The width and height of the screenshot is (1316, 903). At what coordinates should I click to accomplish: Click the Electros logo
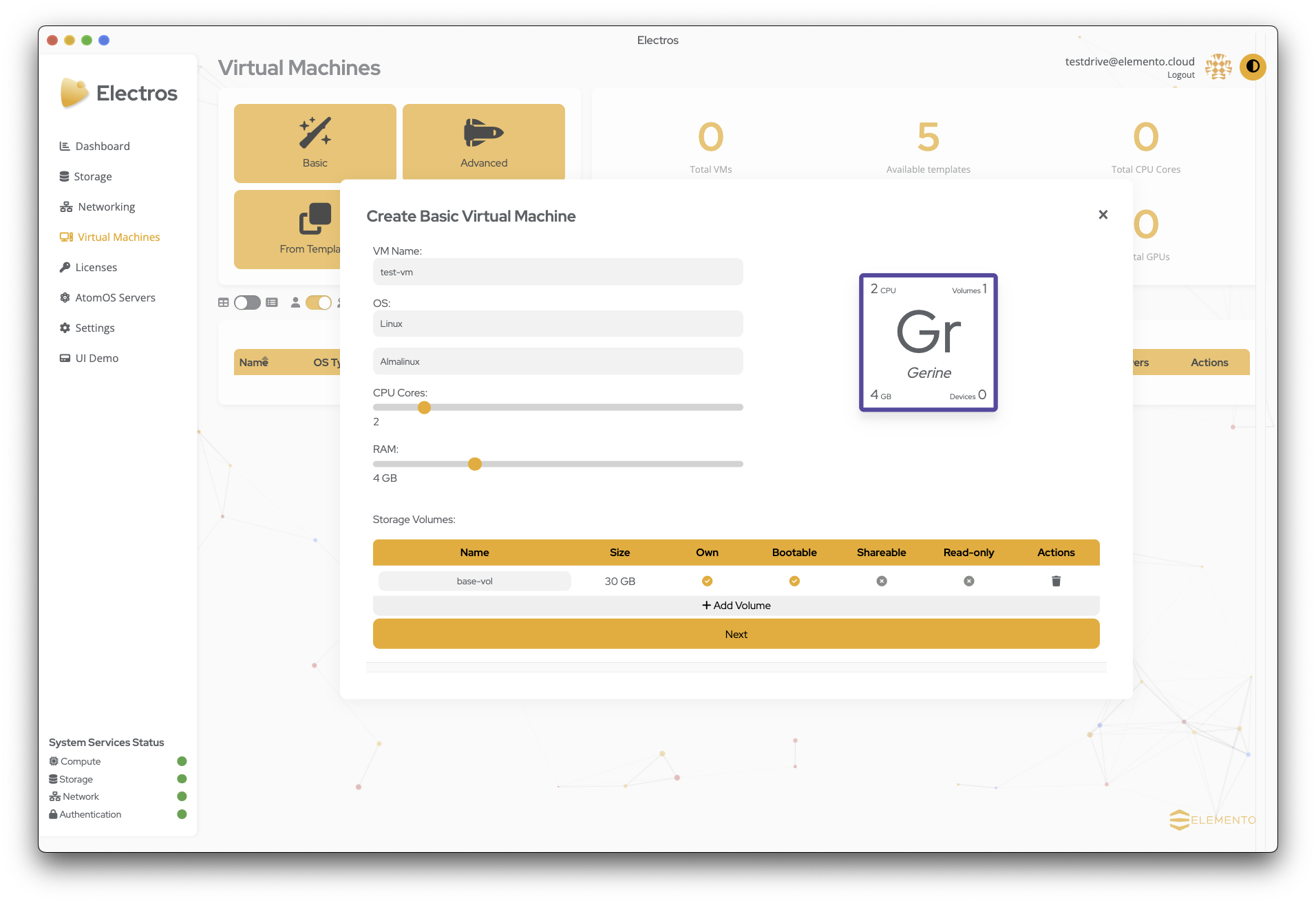118,93
